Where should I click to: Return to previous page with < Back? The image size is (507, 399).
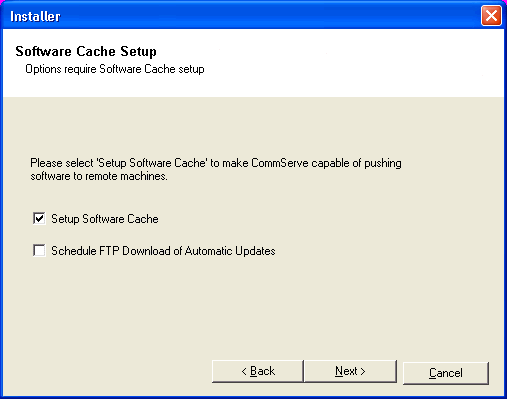(258, 371)
